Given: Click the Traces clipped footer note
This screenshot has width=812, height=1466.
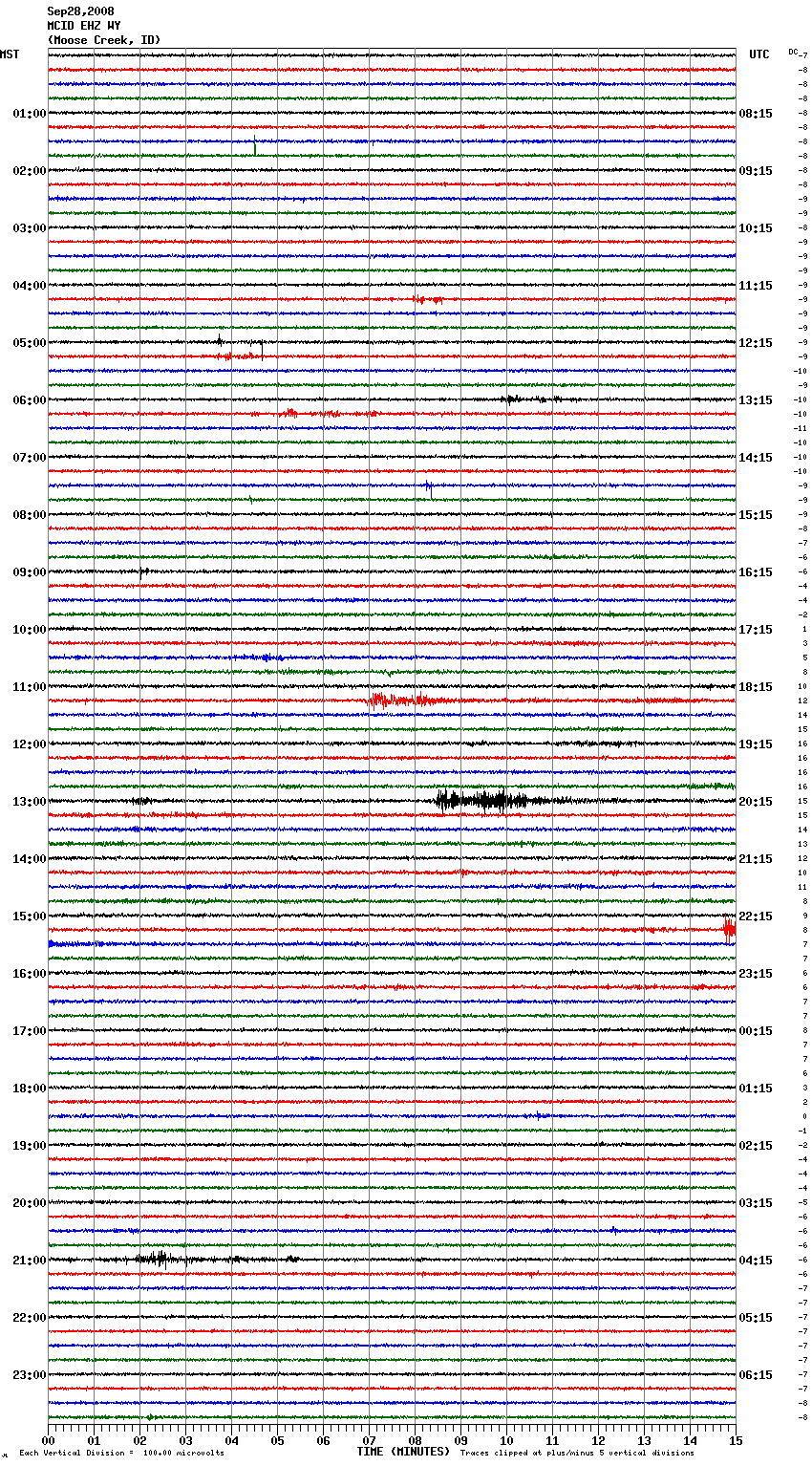Looking at the screenshot, I should (x=577, y=1454).
